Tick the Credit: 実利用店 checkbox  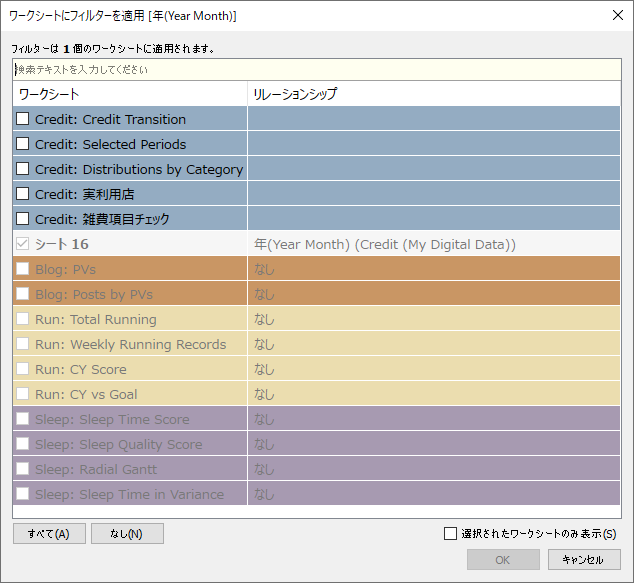click(x=23, y=194)
